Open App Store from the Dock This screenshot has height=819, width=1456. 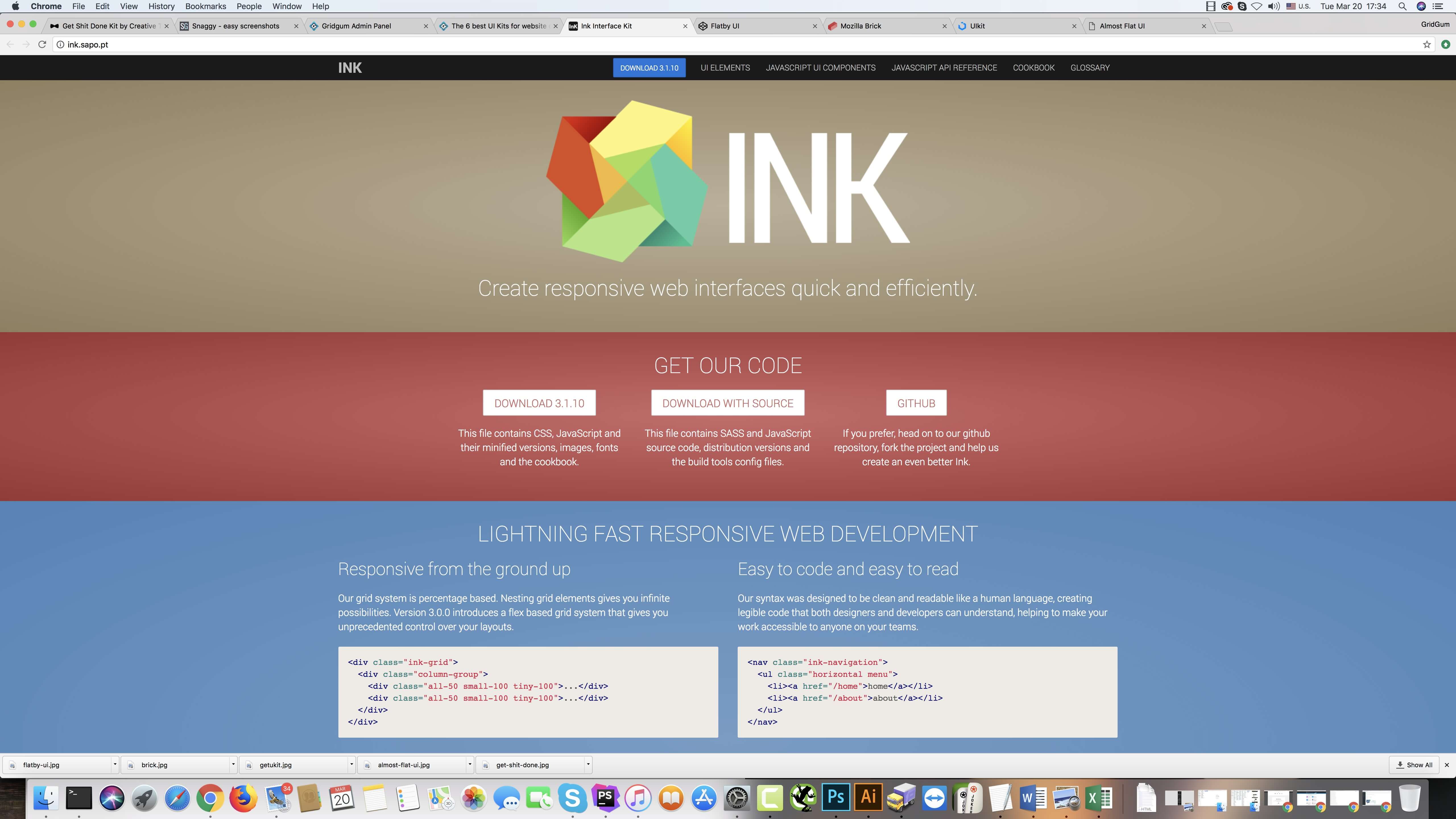(704, 798)
